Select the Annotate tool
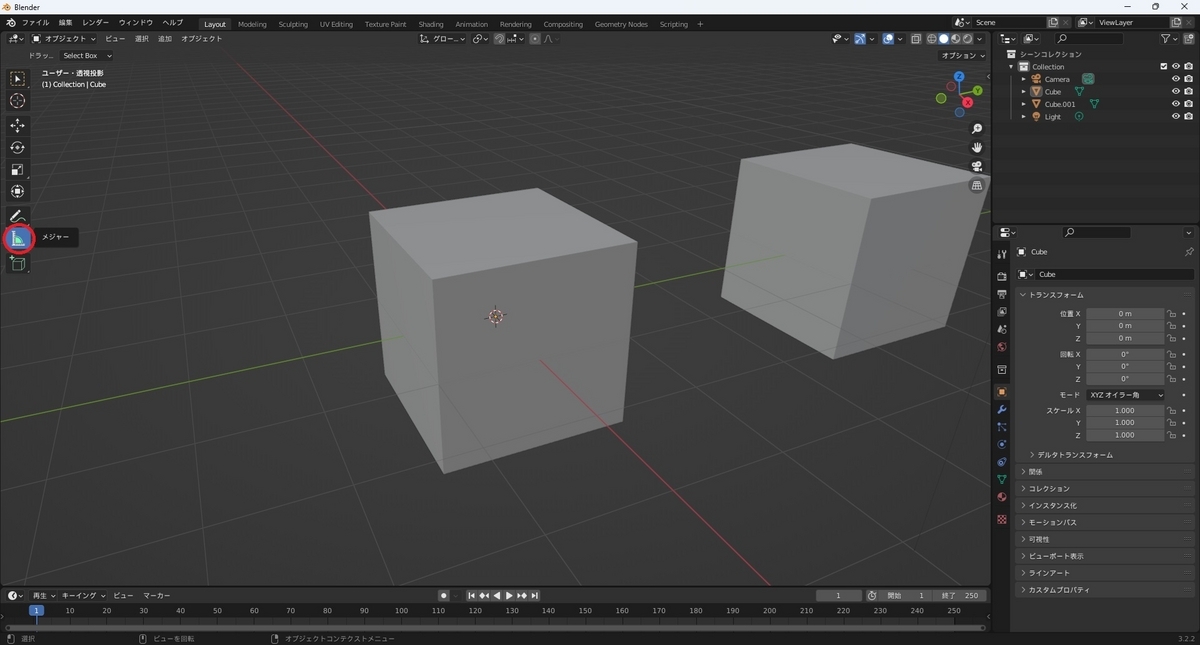The height and width of the screenshot is (645, 1200). [x=18, y=216]
